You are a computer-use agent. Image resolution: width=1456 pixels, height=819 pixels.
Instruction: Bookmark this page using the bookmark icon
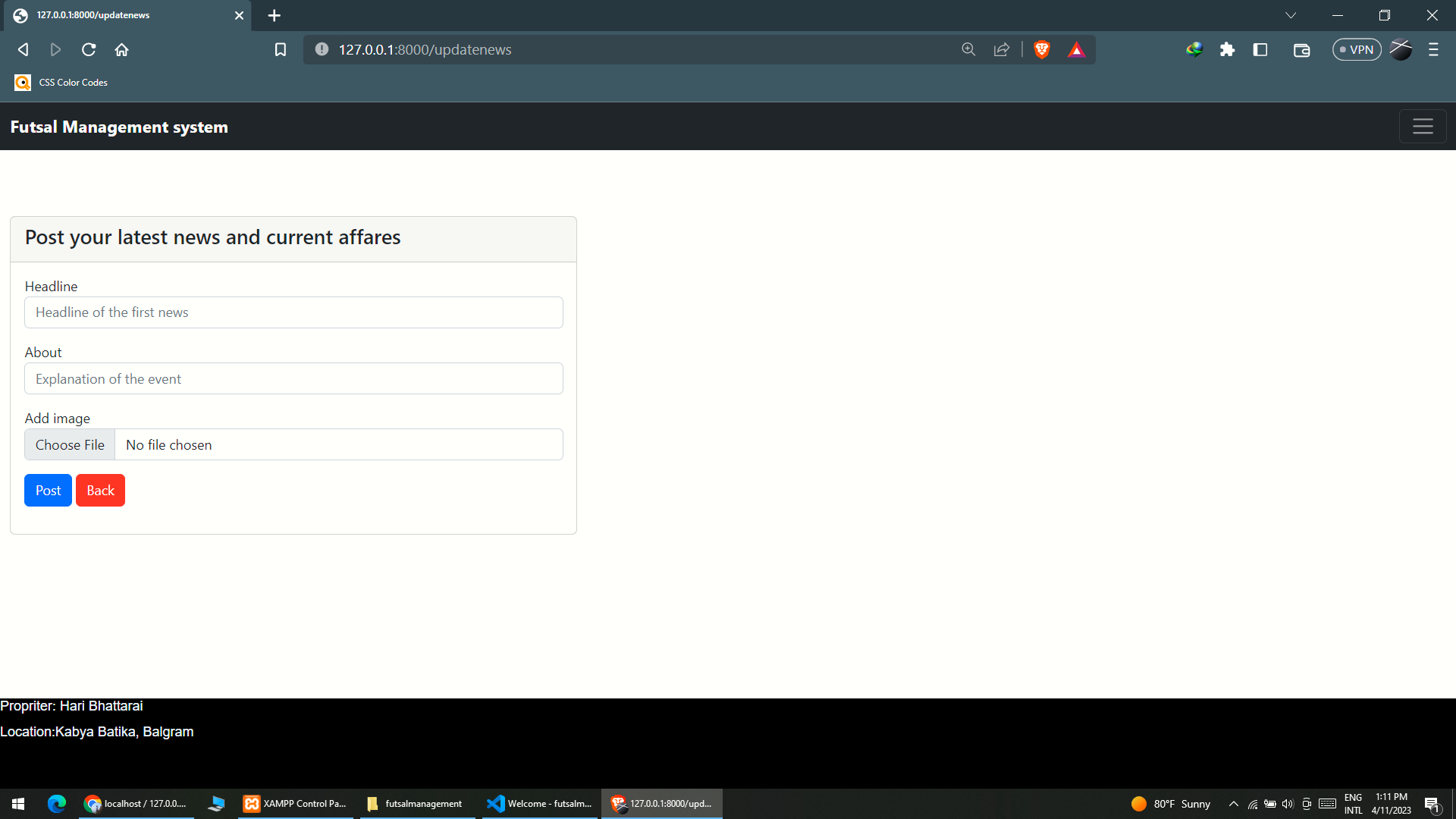click(x=281, y=49)
